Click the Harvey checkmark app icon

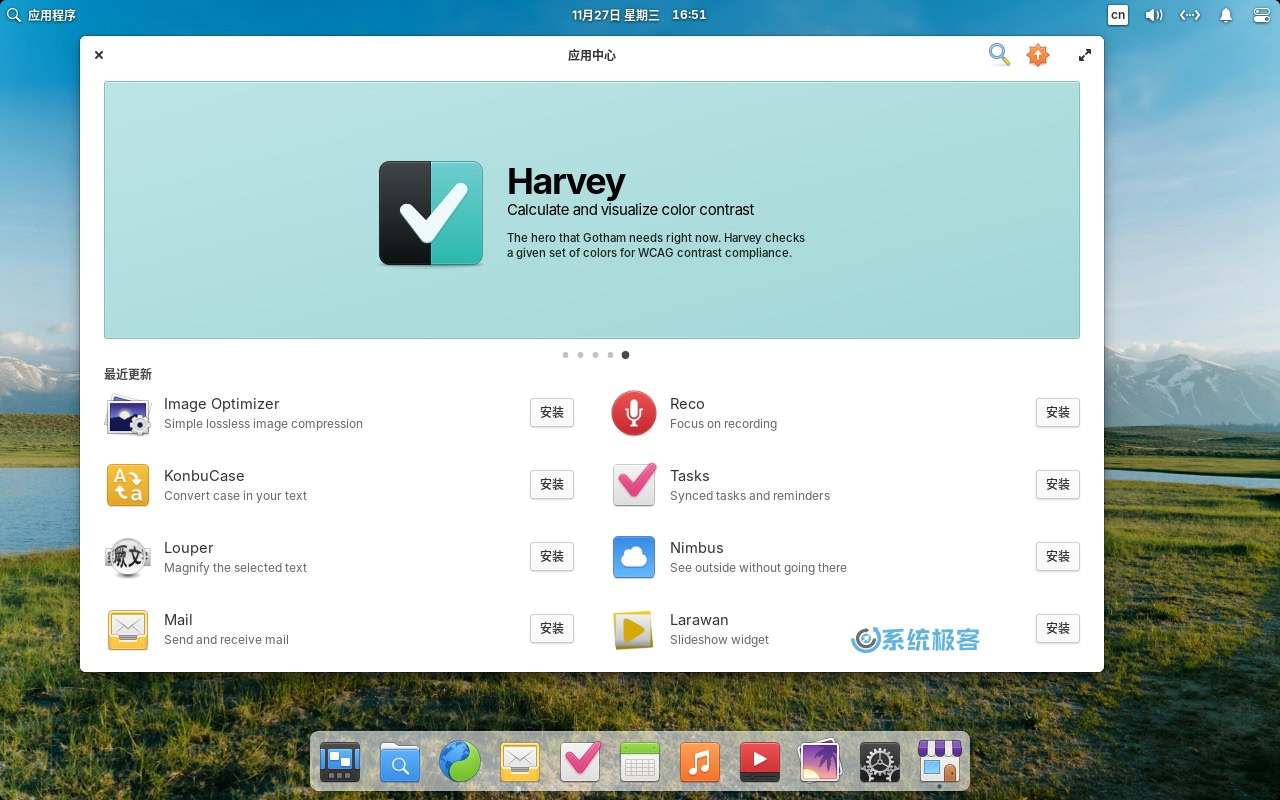click(431, 213)
